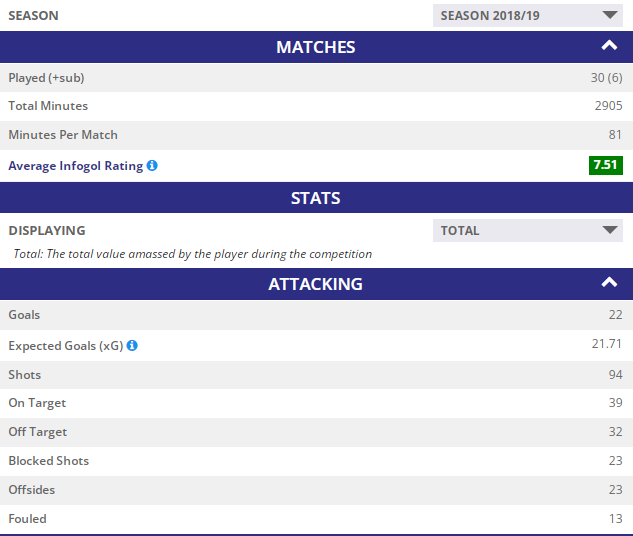Viewport: 633px width, 536px height.
Task: Click info icon next to Expected Goals (xG)
Action: (x=132, y=345)
